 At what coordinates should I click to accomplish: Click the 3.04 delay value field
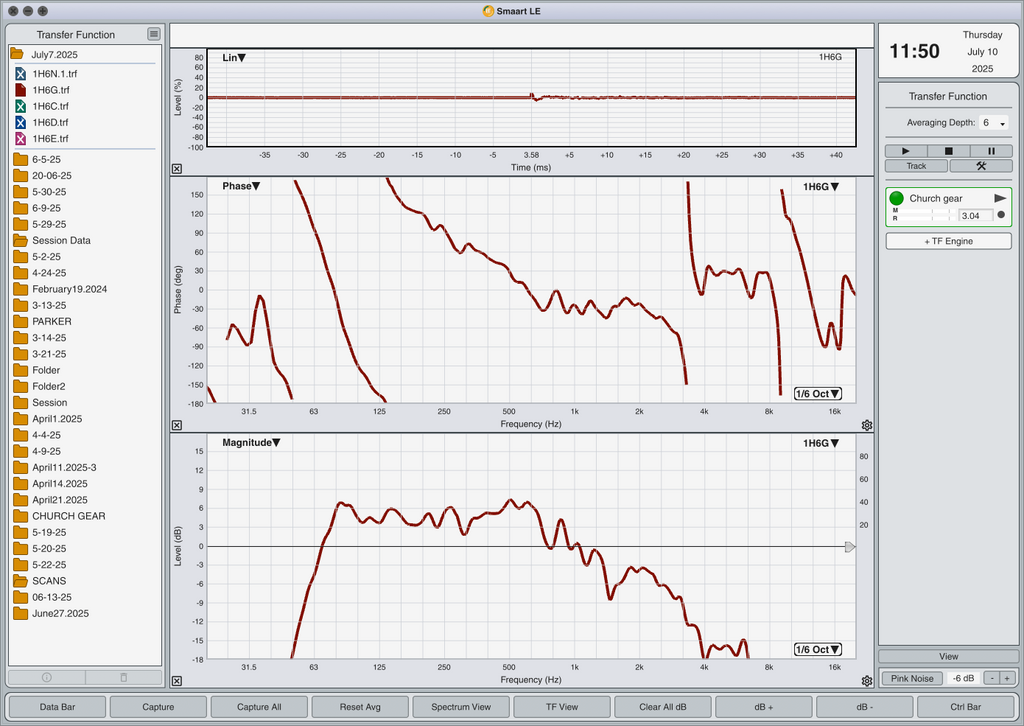[x=975, y=215]
